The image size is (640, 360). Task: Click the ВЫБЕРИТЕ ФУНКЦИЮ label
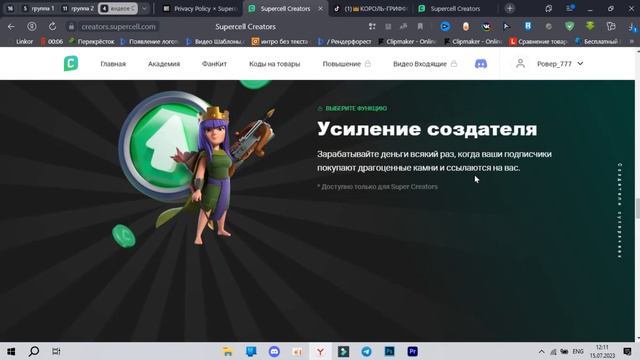pos(356,109)
